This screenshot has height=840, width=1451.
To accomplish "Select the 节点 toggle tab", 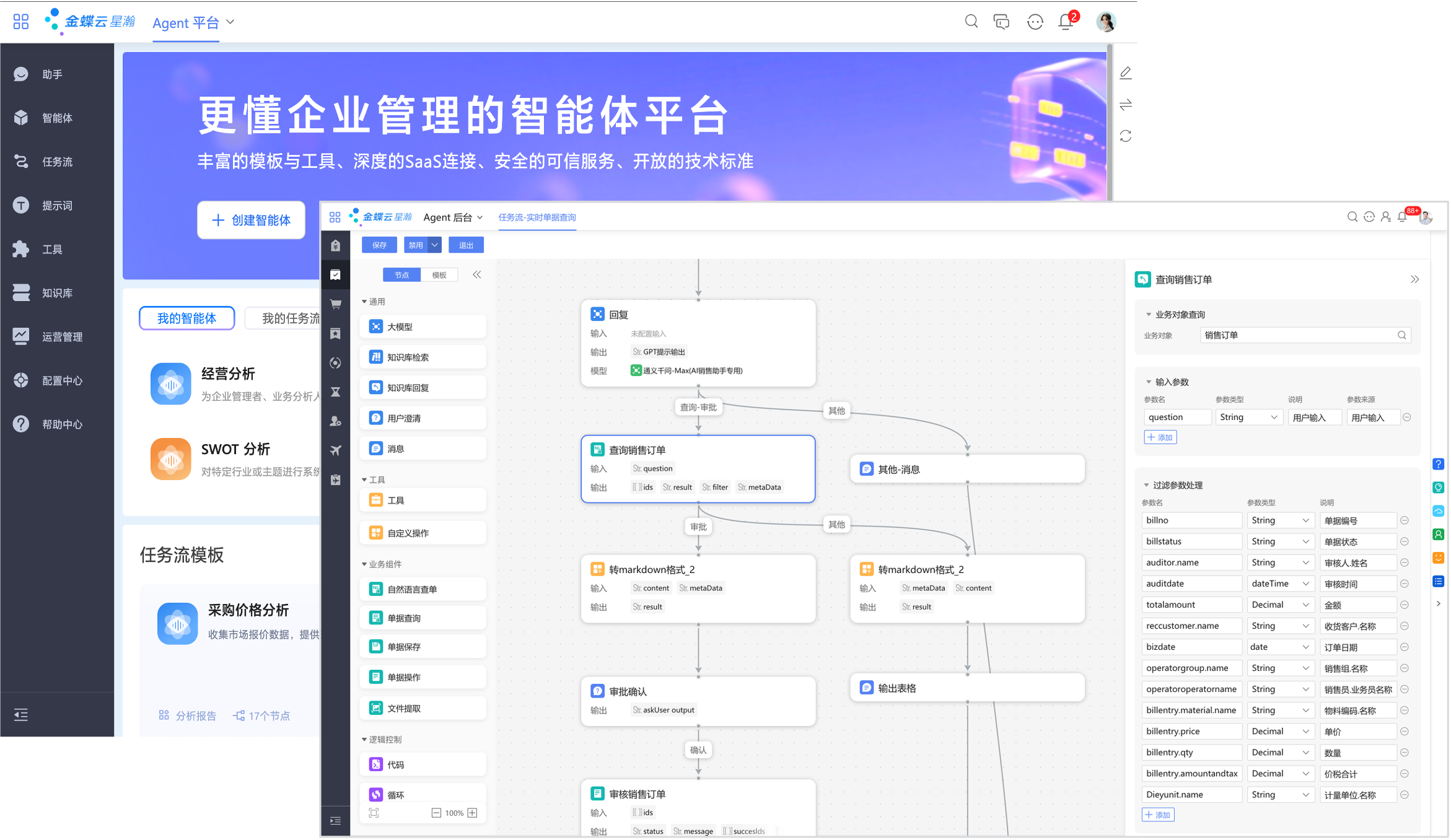I will pos(402,275).
